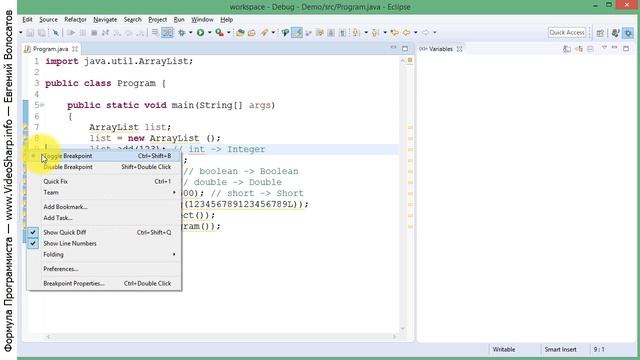Toggle the Use Step Filters button
640x360 pixels.
click(x=167, y=33)
